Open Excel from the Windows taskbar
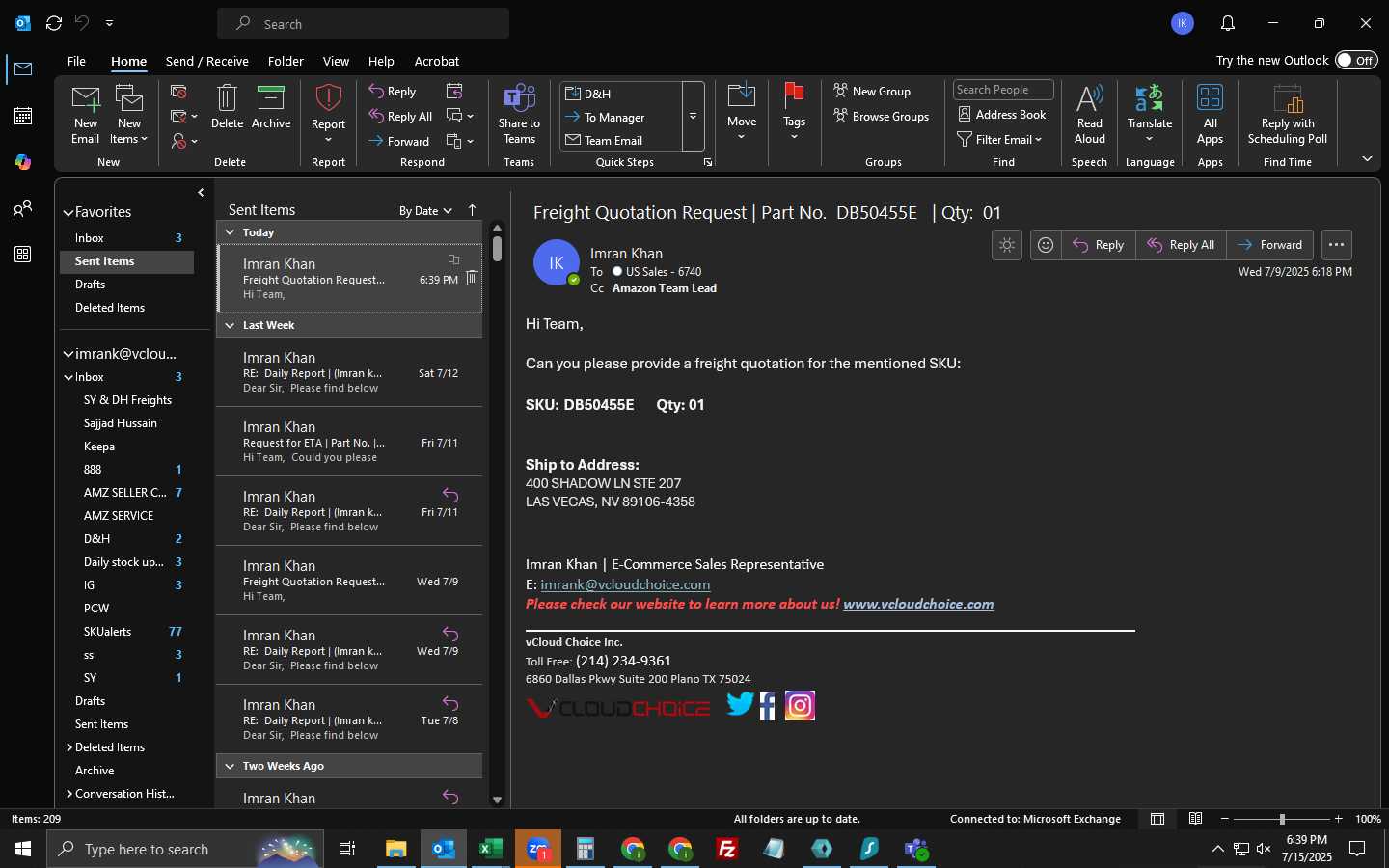This screenshot has height=868, width=1389. [x=490, y=849]
